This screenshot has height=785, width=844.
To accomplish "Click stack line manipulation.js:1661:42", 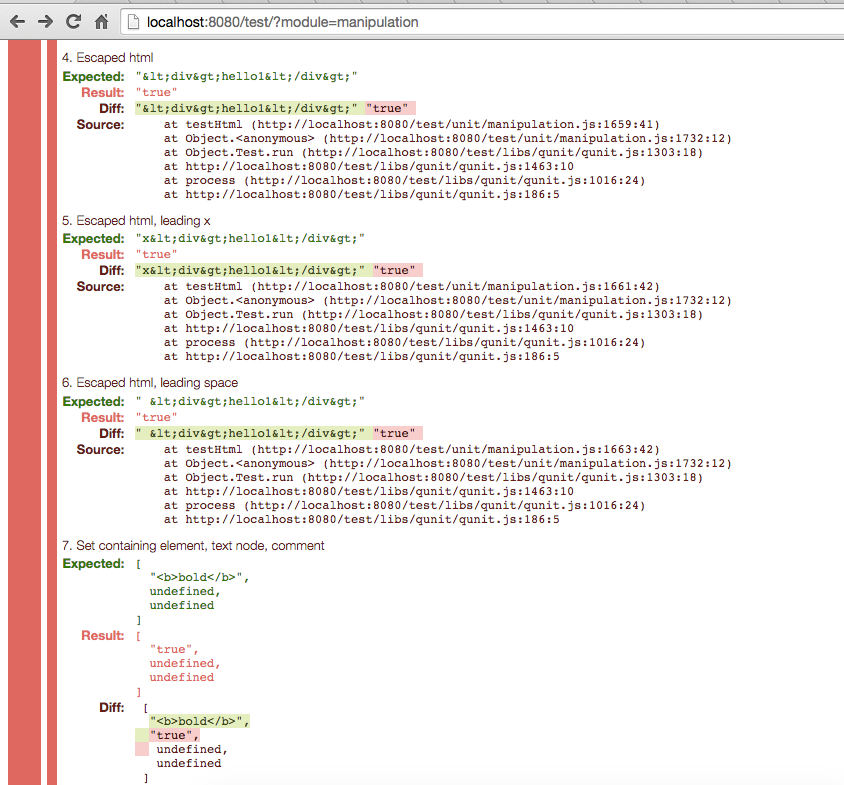I will 412,286.
